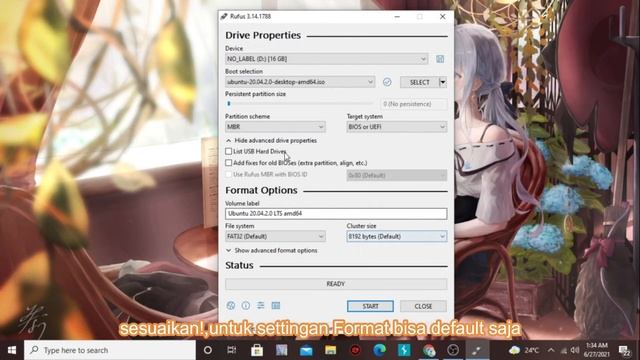Open the File system dropdown
The height and width of the screenshot is (360, 640).
(x=275, y=236)
